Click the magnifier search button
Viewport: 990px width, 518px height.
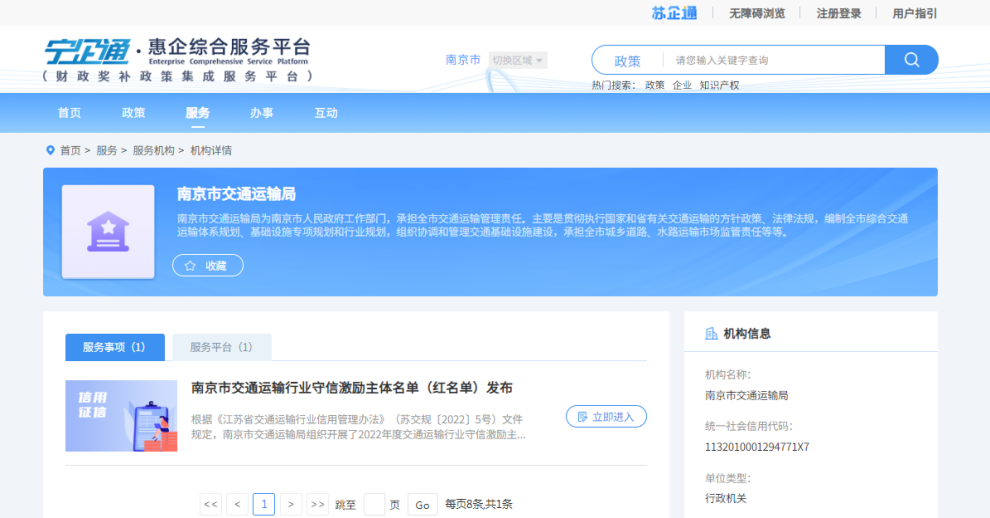pos(911,60)
